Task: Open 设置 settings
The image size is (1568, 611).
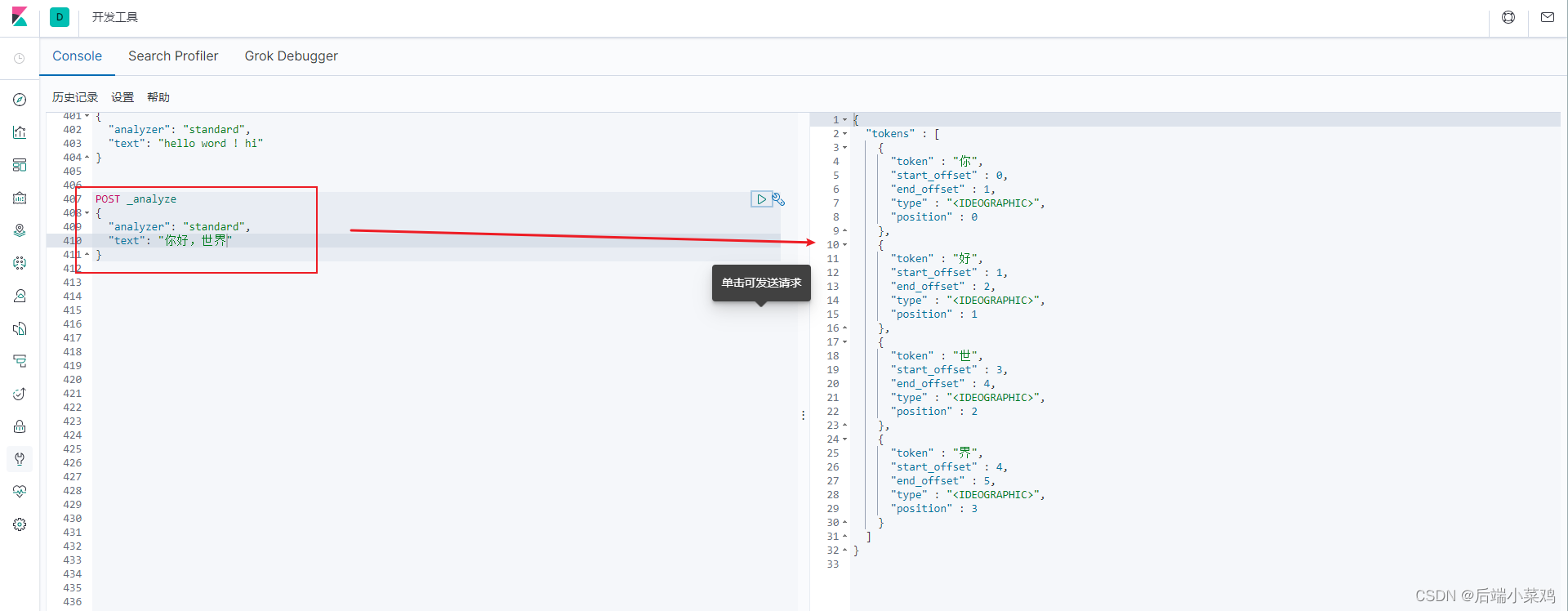Action: click(x=122, y=97)
